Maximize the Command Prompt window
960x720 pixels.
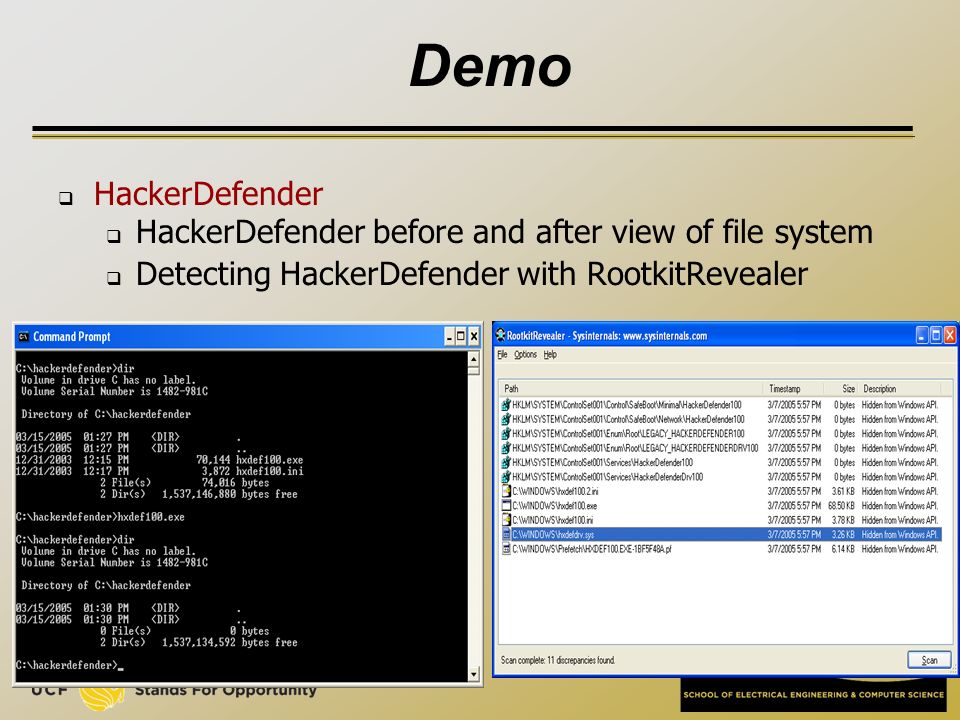click(461, 336)
